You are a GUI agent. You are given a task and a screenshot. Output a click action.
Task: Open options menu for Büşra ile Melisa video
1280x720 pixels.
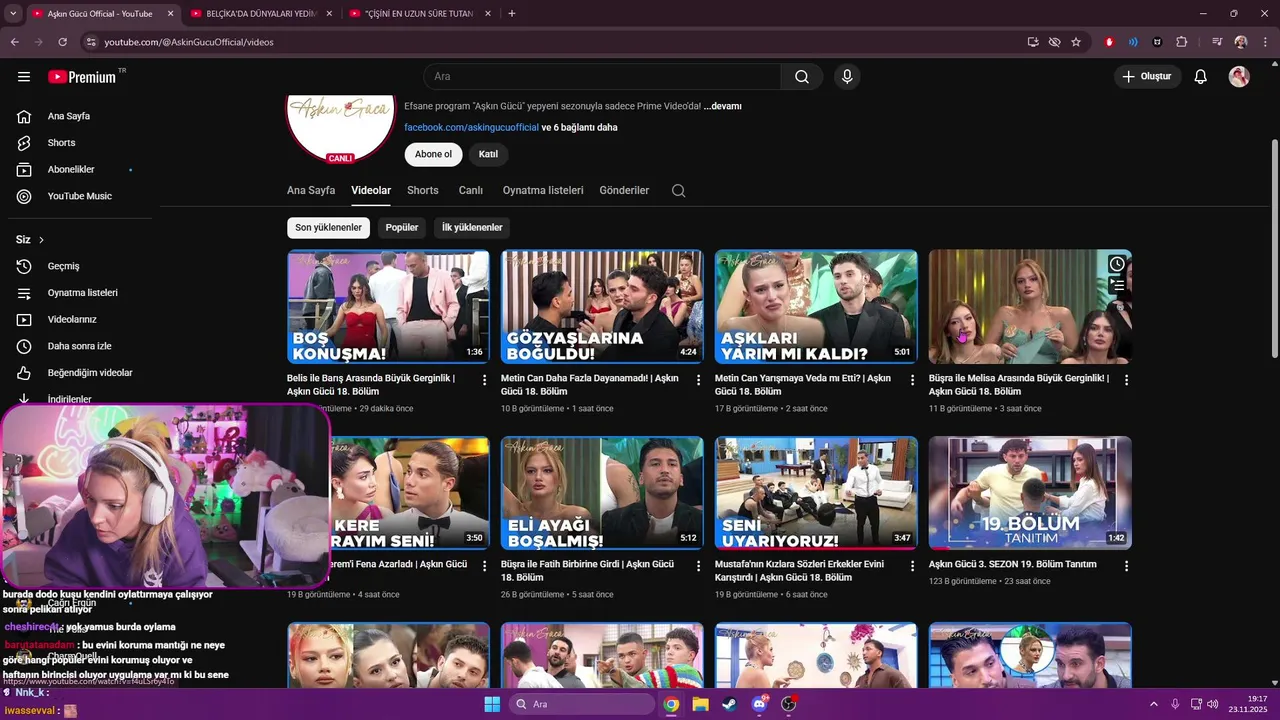pyautogui.click(x=1127, y=380)
